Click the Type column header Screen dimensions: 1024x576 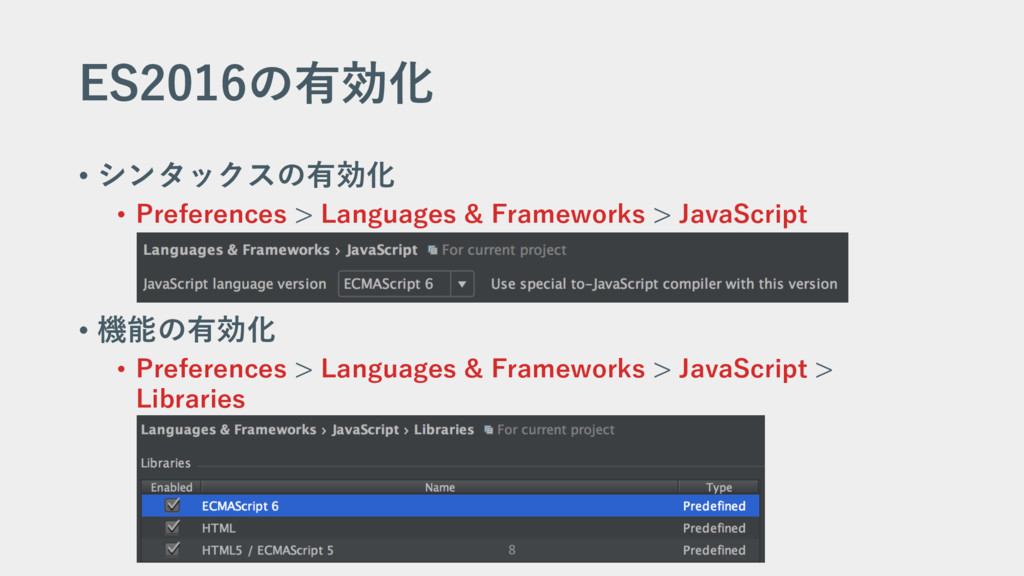[718, 487]
